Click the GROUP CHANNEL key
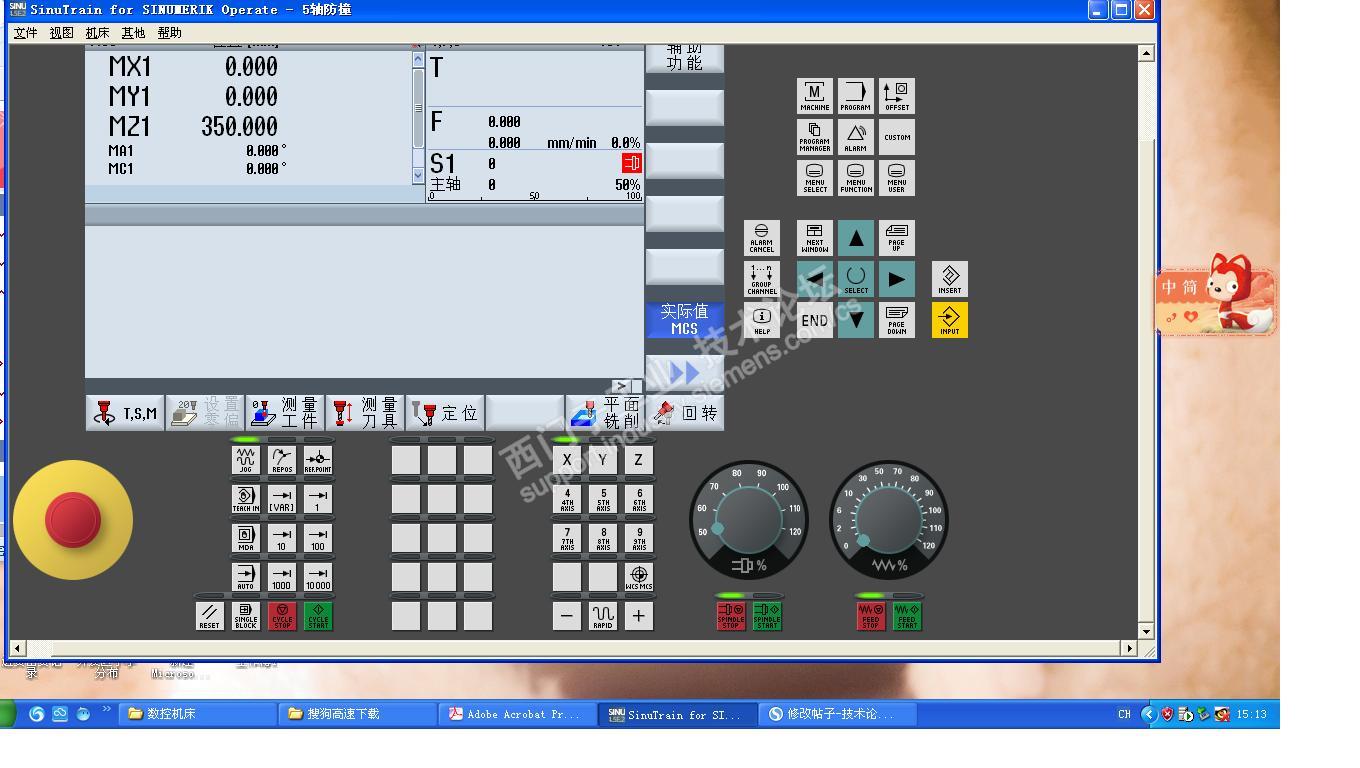 pos(762,279)
